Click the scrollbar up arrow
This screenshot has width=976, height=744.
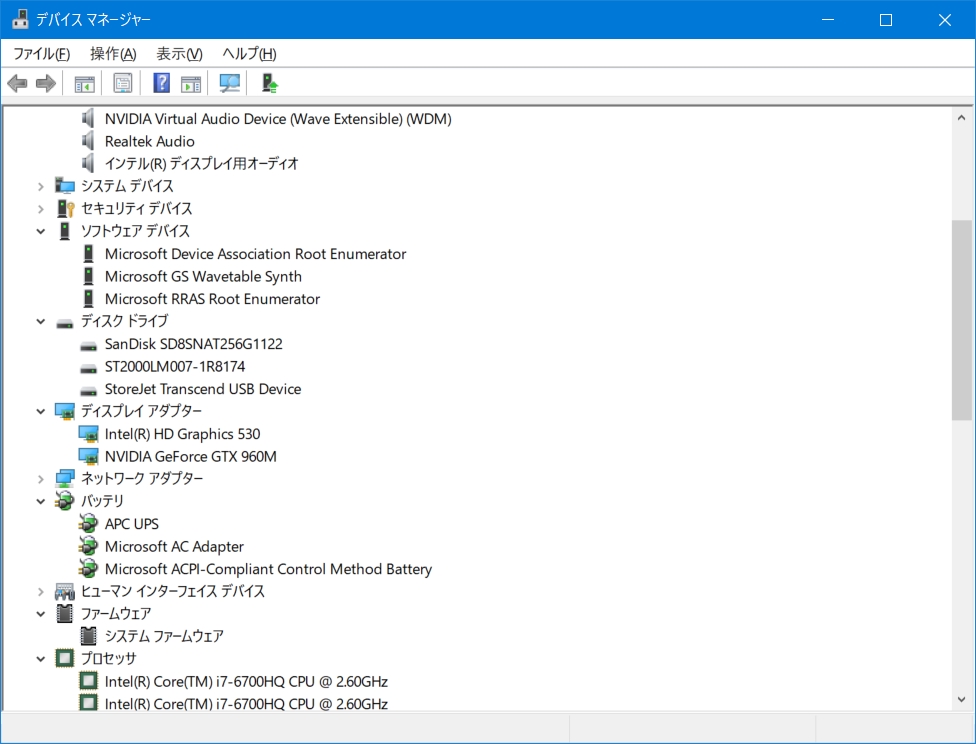[961, 118]
